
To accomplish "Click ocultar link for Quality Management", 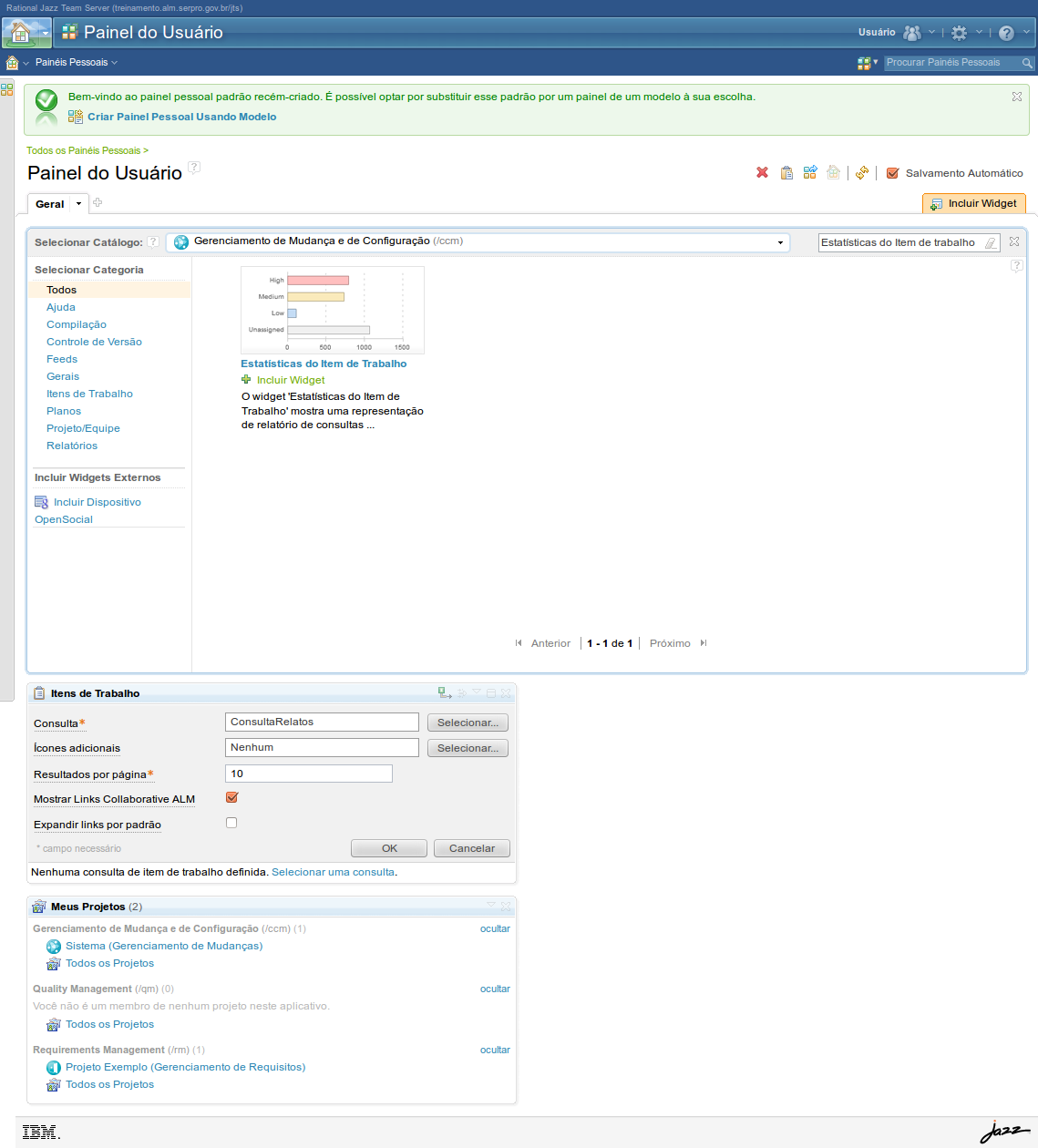I will coord(495,989).
